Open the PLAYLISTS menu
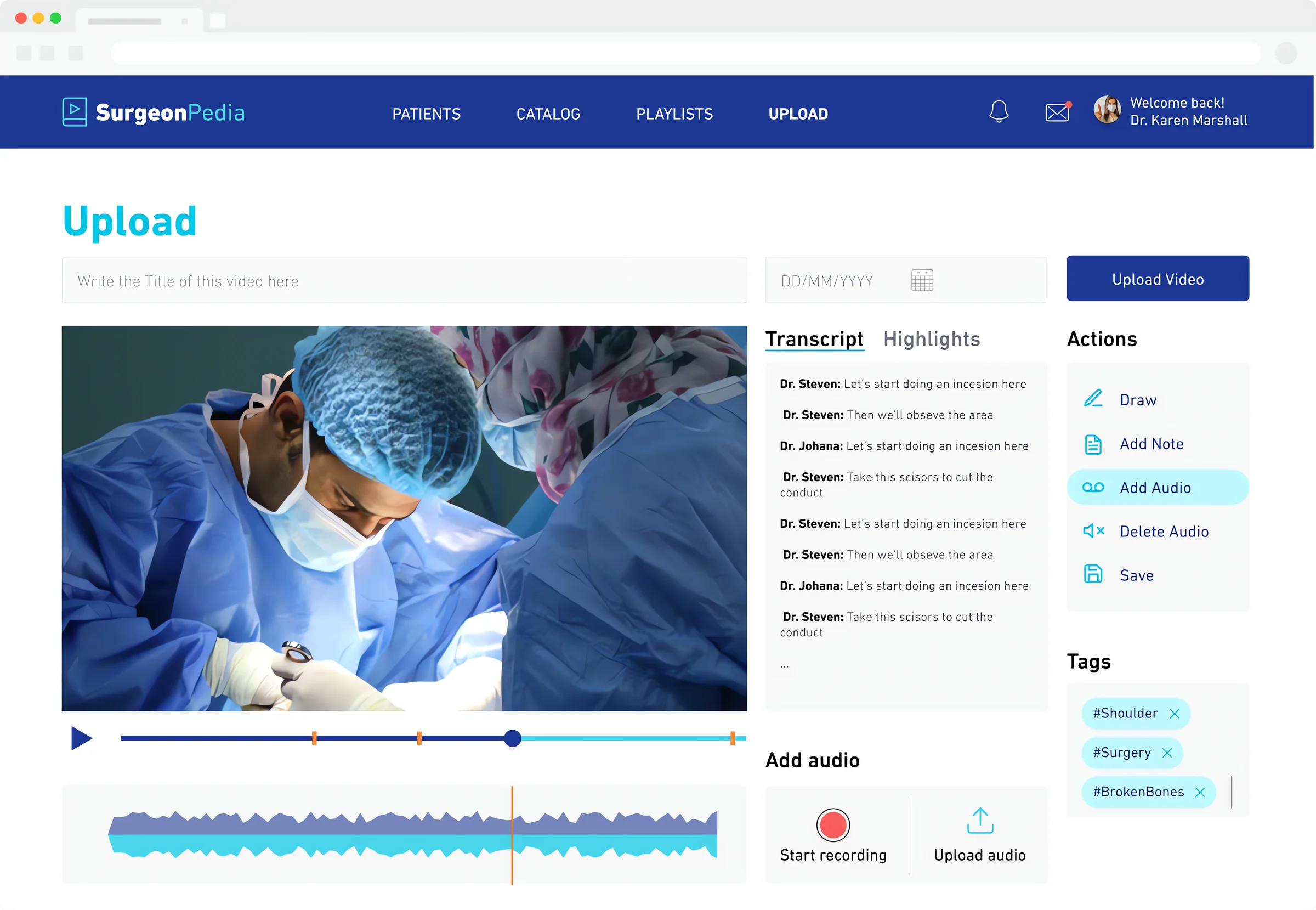The width and height of the screenshot is (1316, 910). point(674,114)
